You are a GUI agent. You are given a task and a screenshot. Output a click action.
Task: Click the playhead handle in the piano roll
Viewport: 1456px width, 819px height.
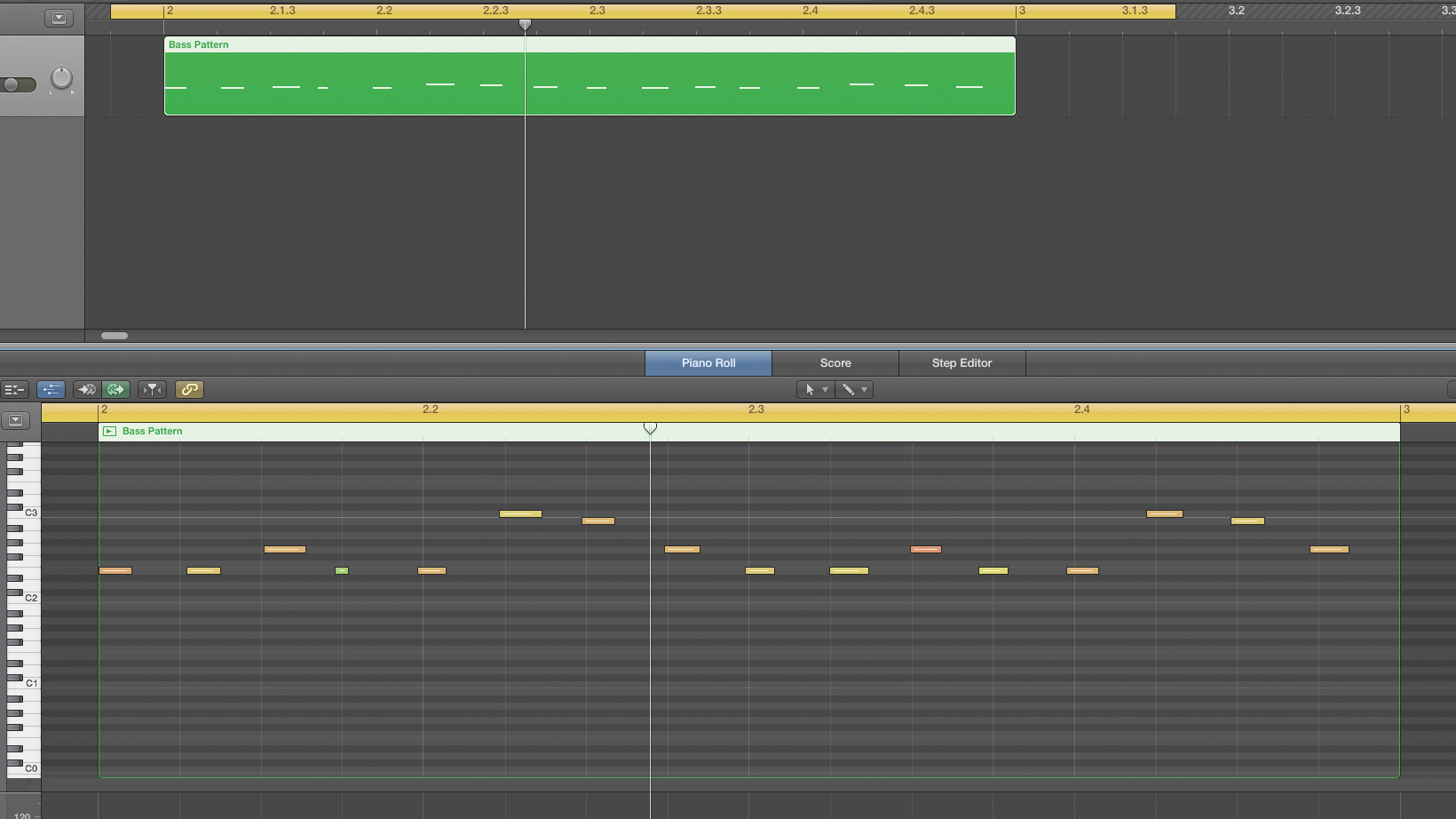coord(650,429)
